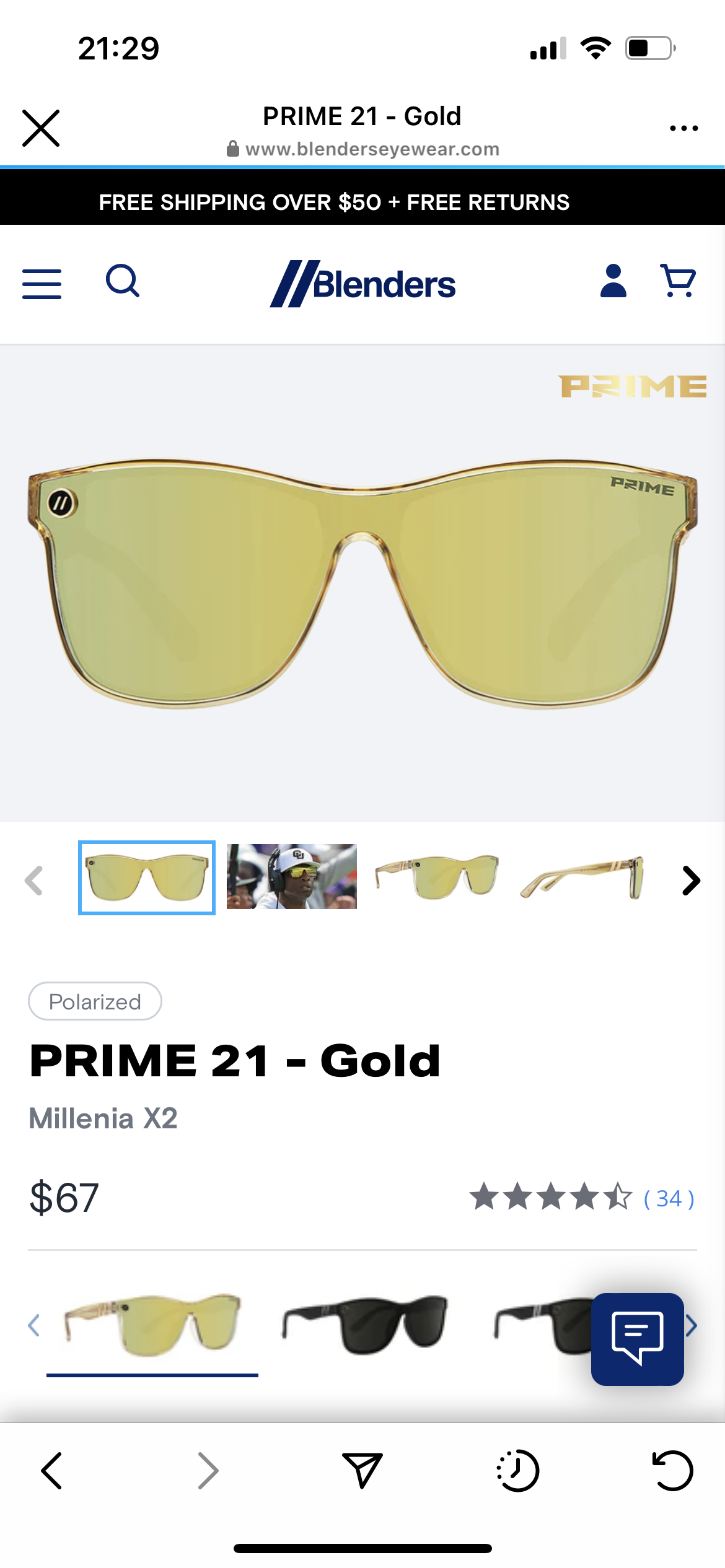The image size is (725, 1568).
Task: Tap the search magnifier icon
Action: (123, 281)
